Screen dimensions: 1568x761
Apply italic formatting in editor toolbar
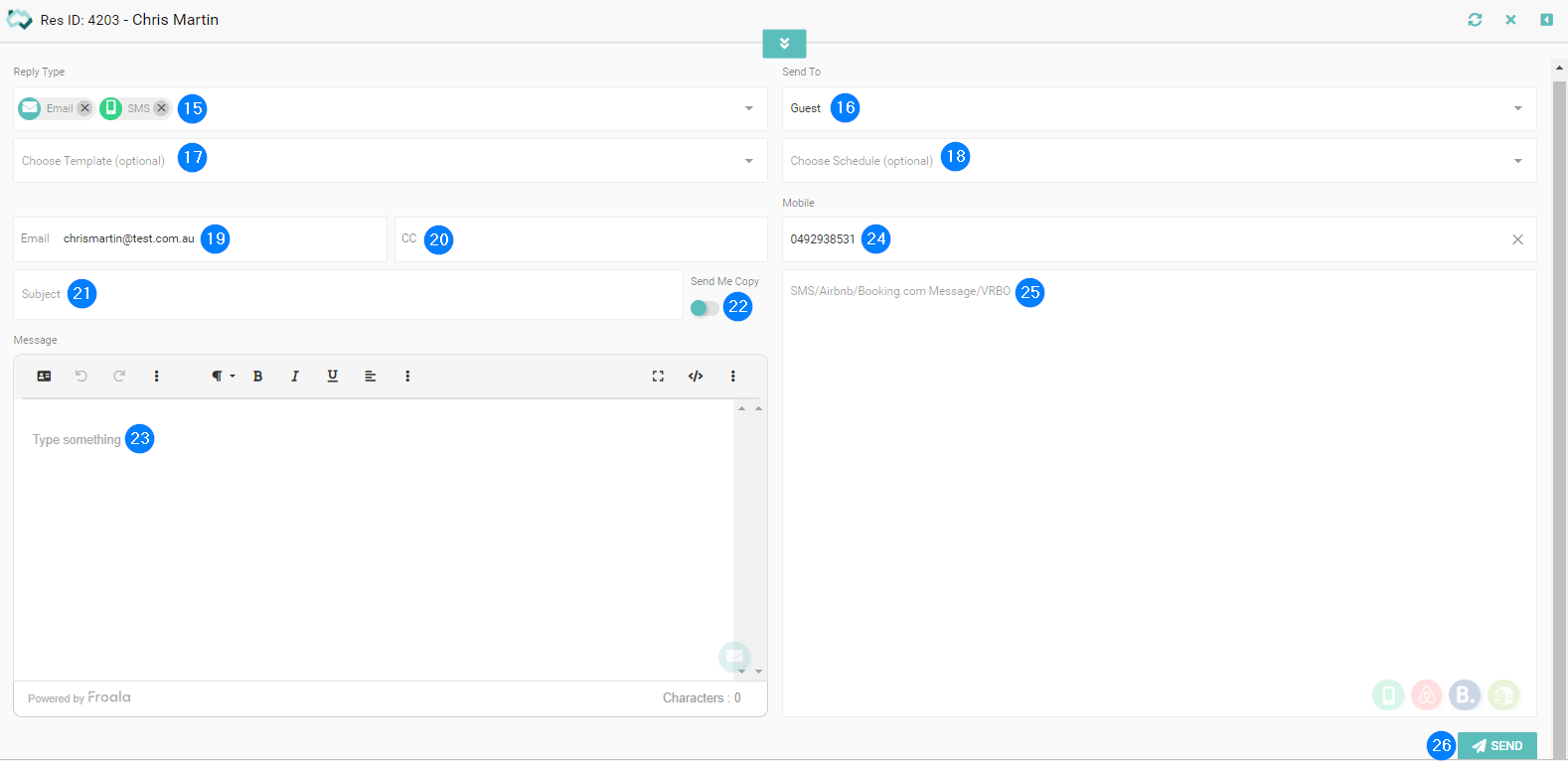(295, 377)
